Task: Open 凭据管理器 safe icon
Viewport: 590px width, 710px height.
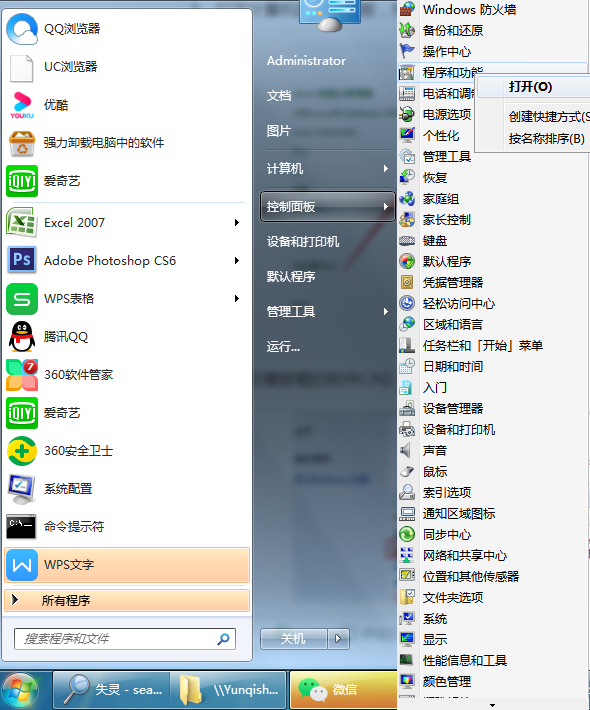Action: point(407,282)
